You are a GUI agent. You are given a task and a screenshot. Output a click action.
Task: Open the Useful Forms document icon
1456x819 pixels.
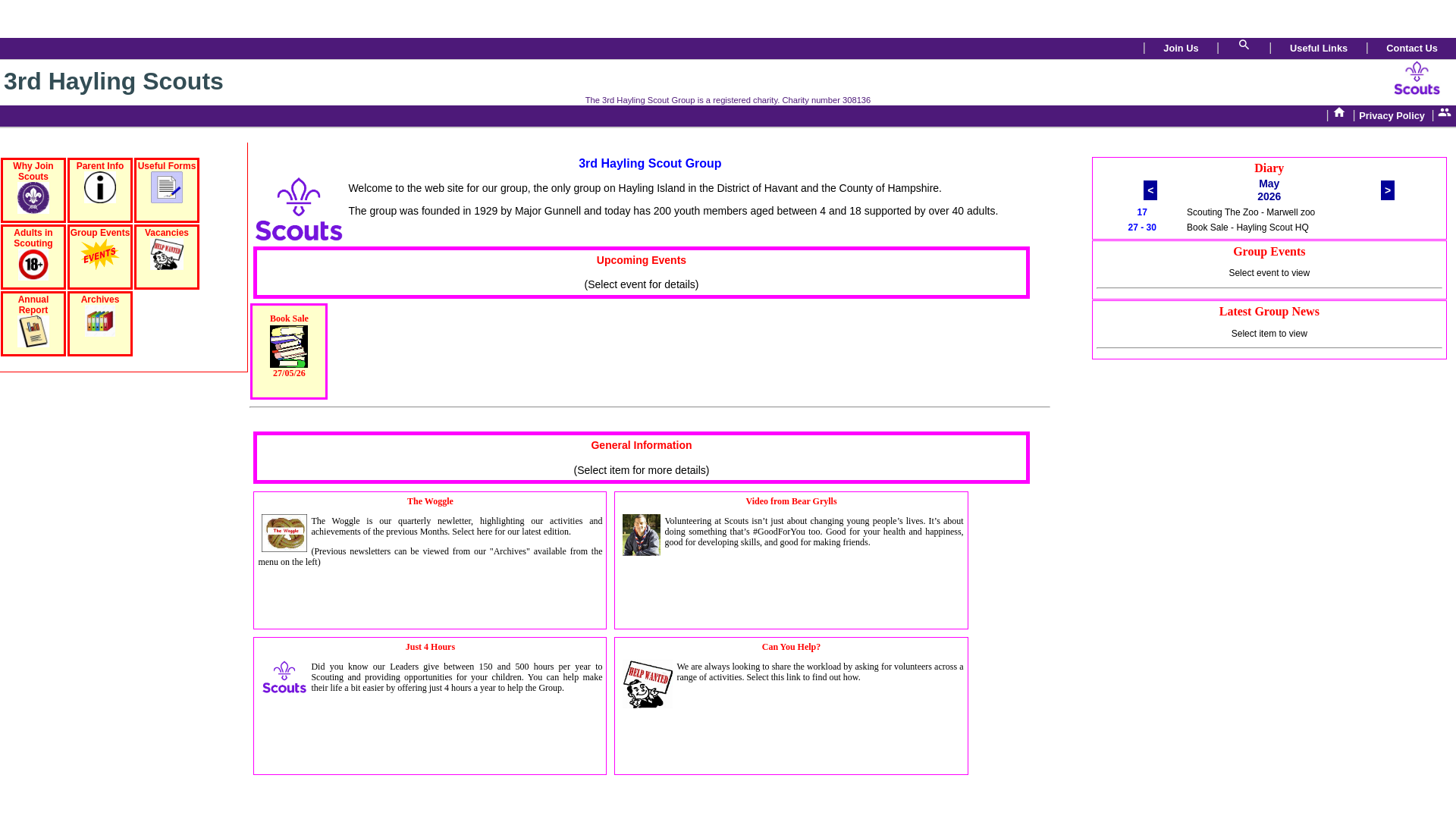[167, 187]
